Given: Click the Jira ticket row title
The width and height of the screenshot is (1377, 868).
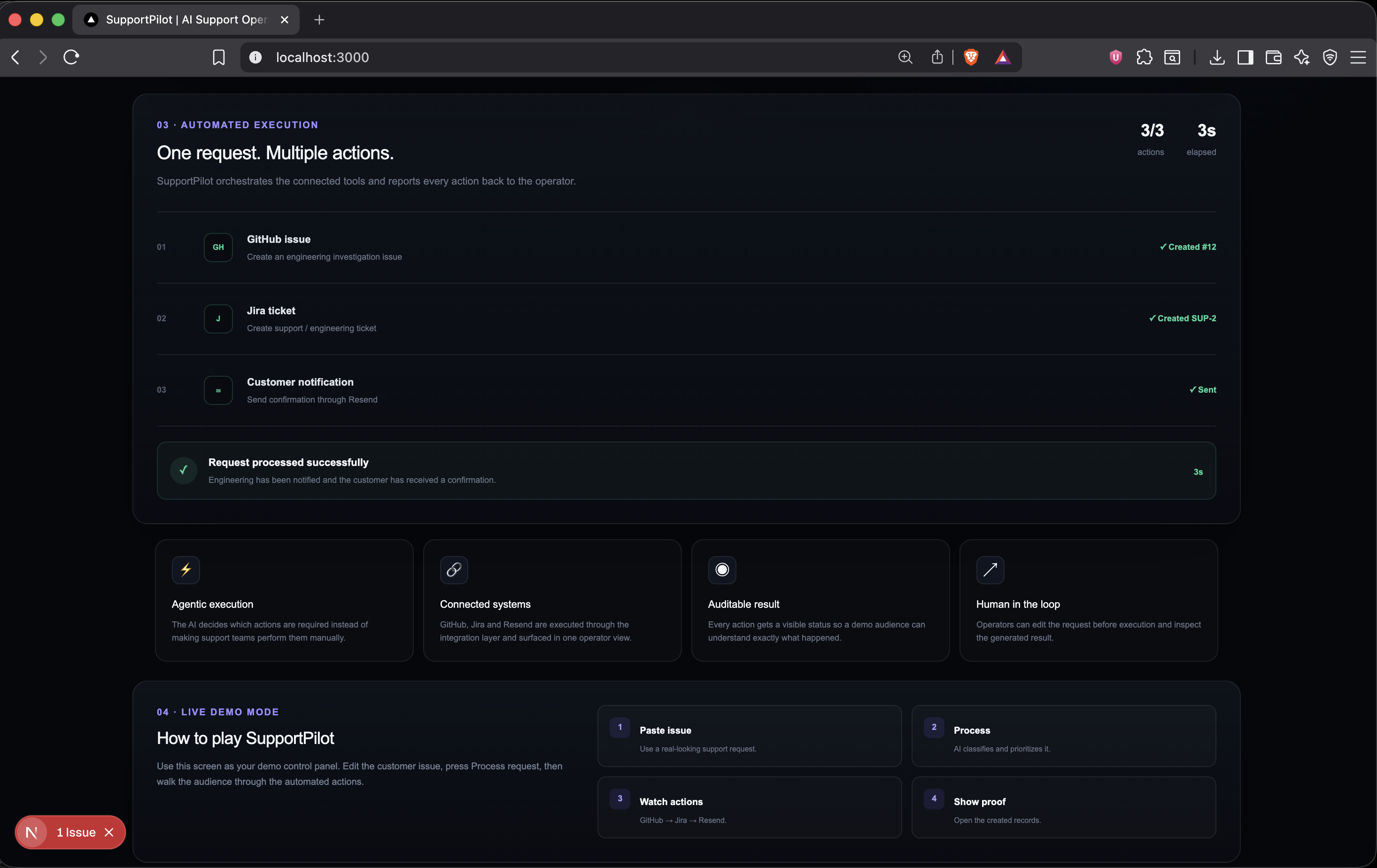Looking at the screenshot, I should pyautogui.click(x=271, y=311).
